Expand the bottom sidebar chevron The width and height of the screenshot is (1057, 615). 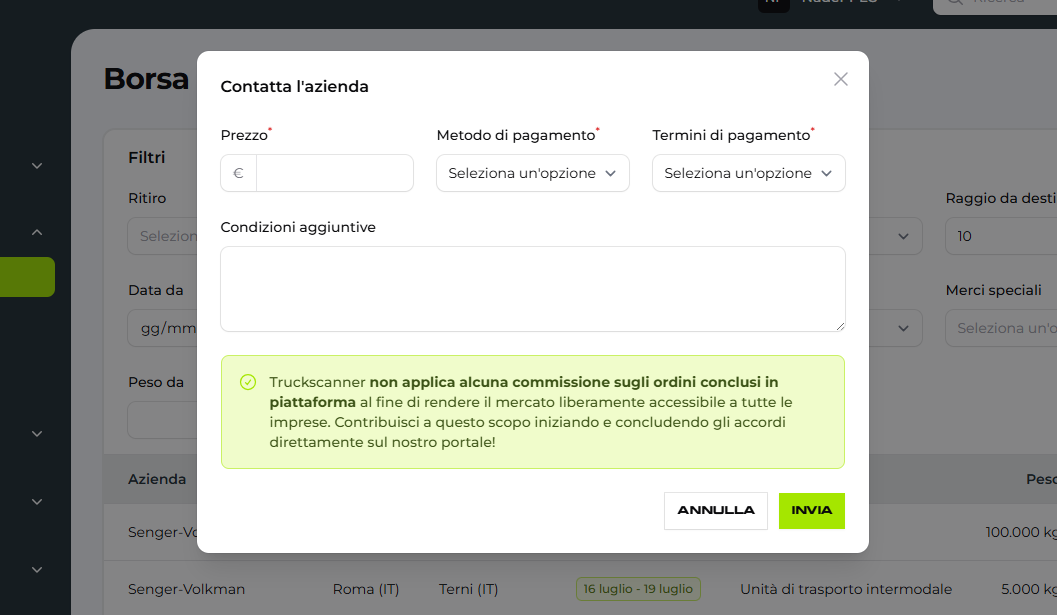click(37, 570)
